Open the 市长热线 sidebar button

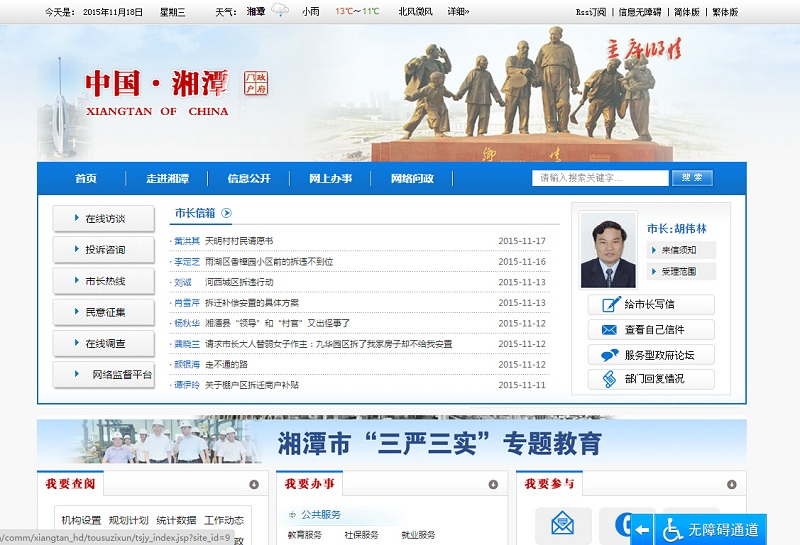tap(104, 281)
